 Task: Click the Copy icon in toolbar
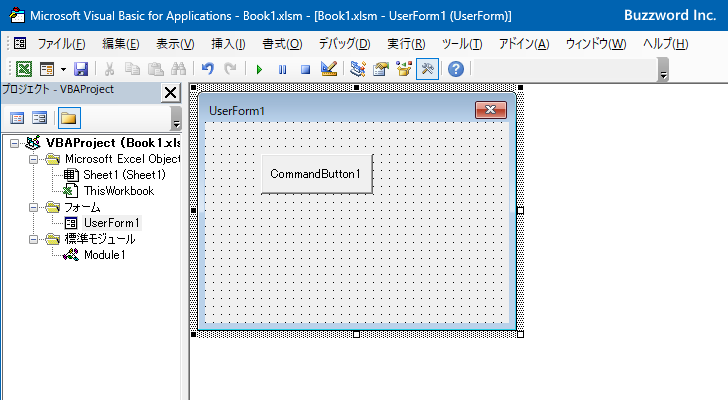click(132, 69)
